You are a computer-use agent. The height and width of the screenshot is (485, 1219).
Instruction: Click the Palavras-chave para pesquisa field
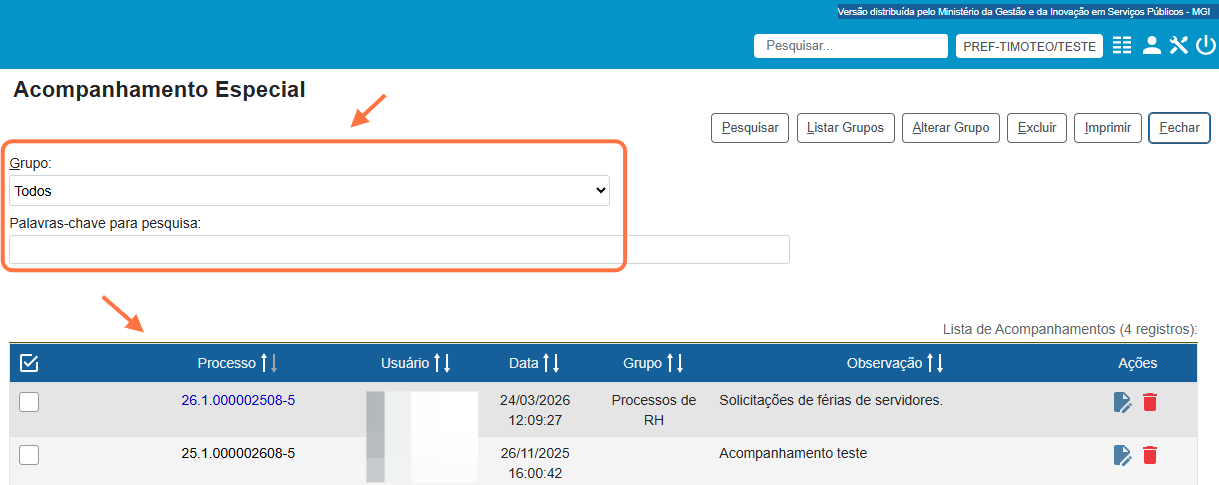coord(399,249)
